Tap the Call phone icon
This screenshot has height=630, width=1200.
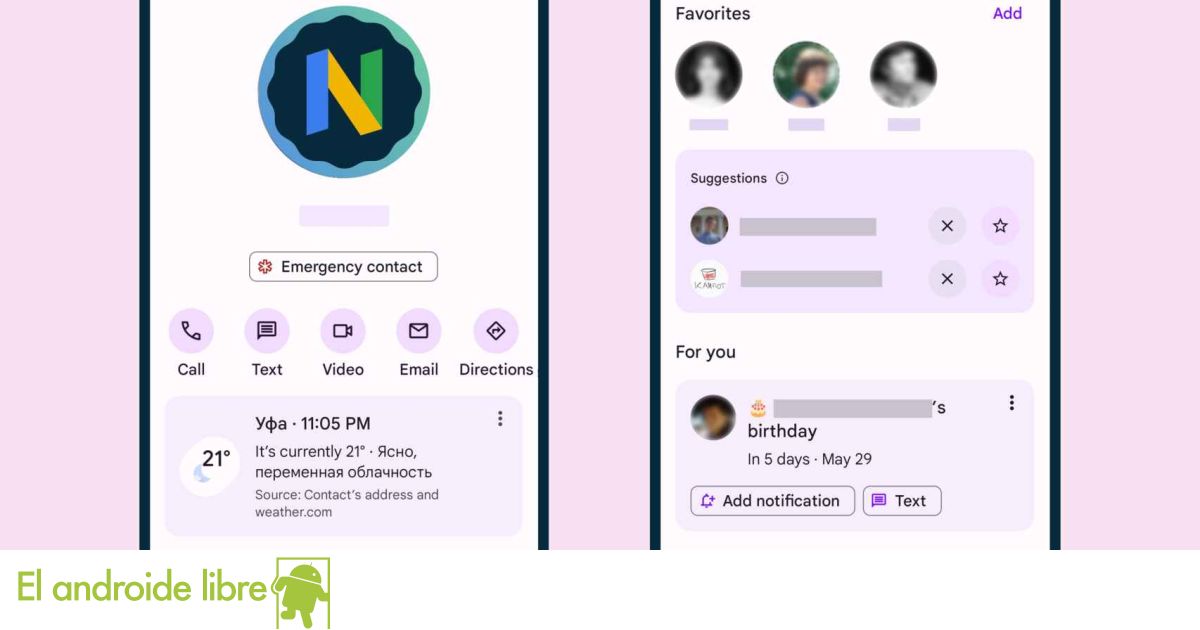pos(191,331)
